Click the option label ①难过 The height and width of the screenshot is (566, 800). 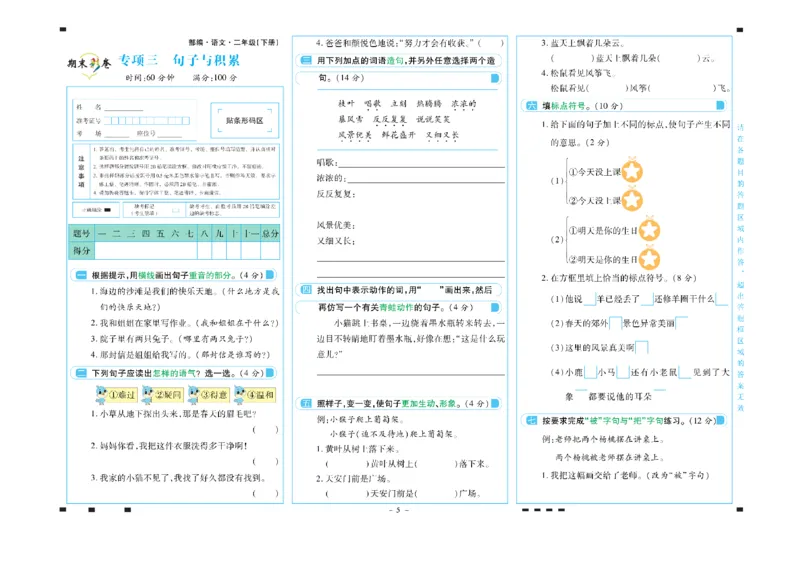122,395
